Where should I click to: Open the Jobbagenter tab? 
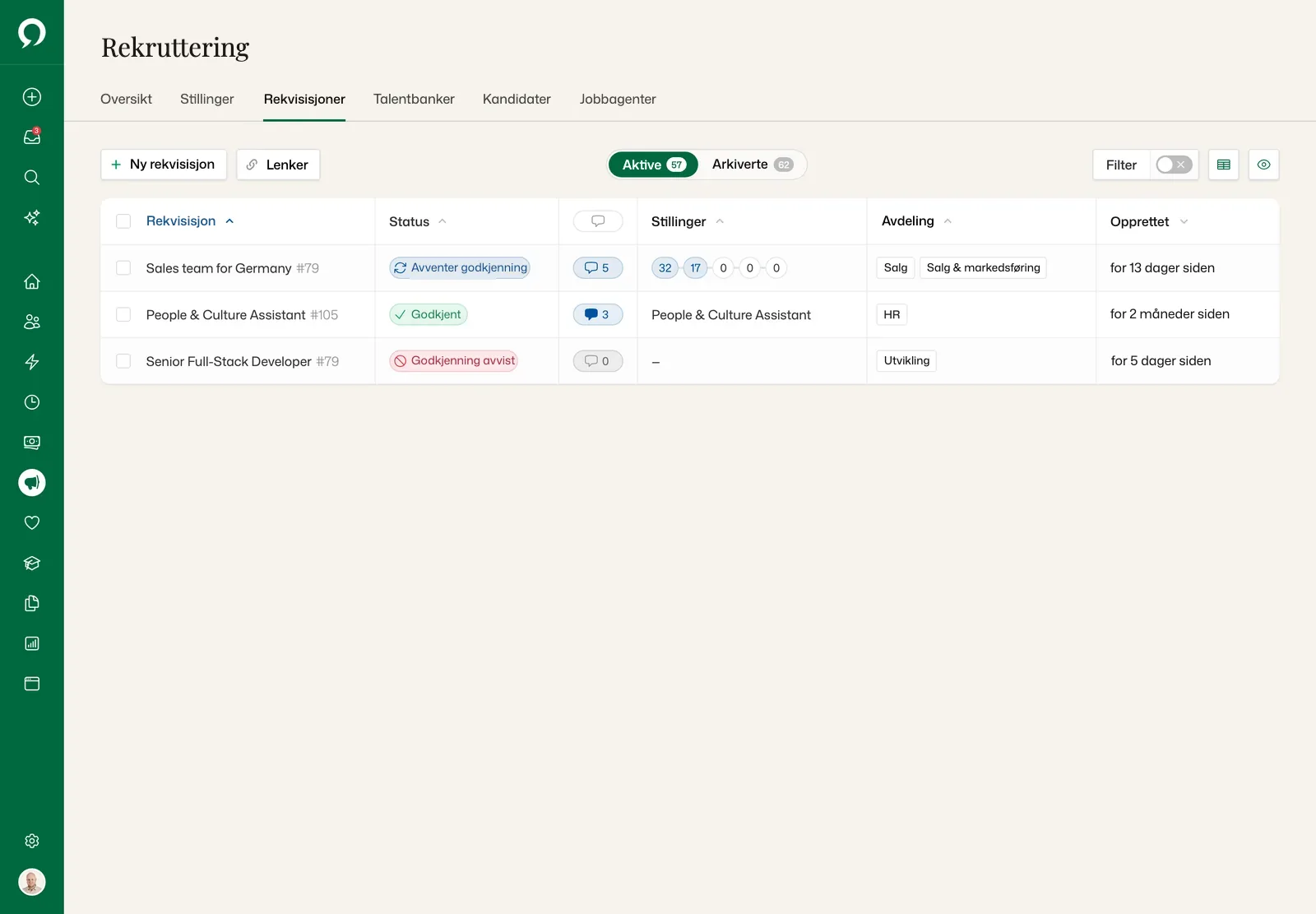[618, 99]
